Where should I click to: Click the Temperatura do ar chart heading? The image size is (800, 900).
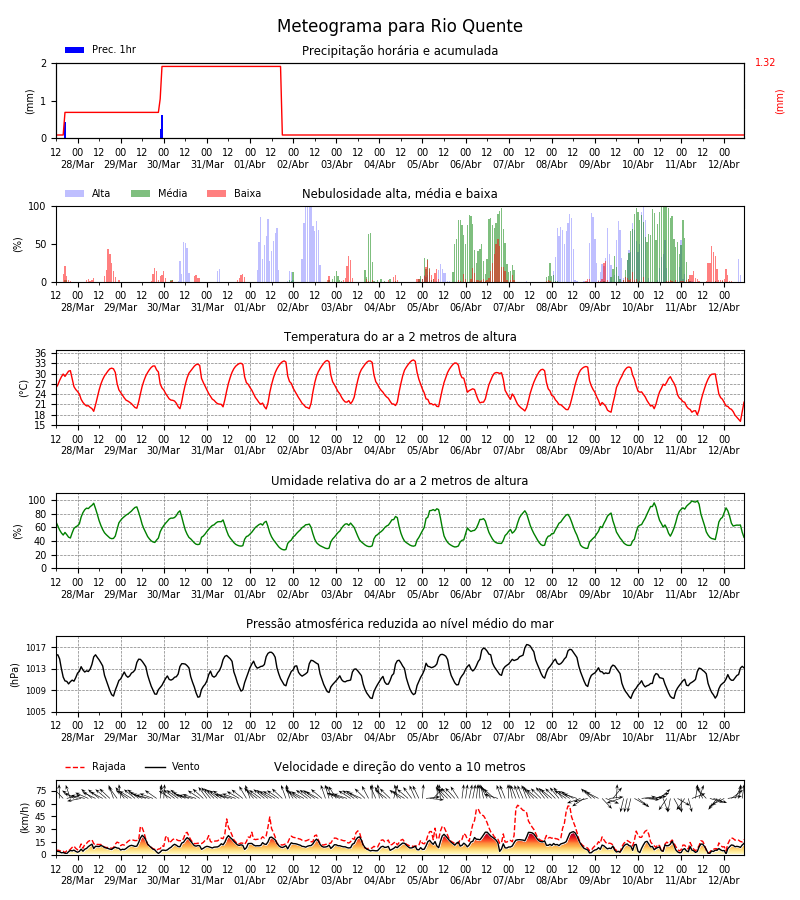(400, 336)
